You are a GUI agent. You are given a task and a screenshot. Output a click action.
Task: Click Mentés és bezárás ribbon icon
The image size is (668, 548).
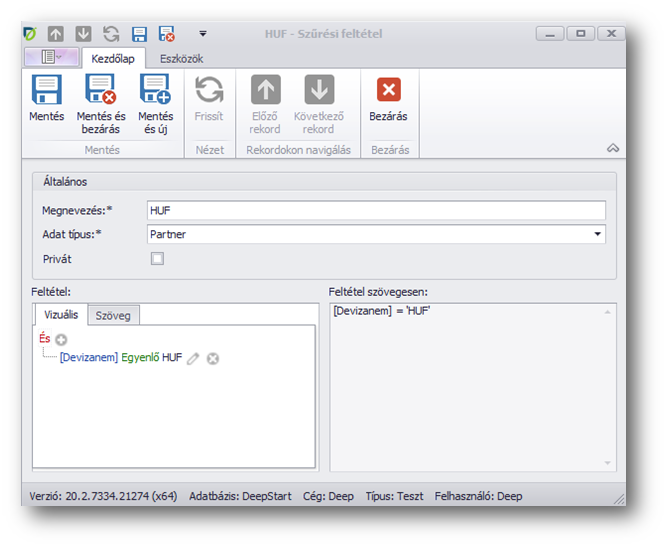[101, 92]
